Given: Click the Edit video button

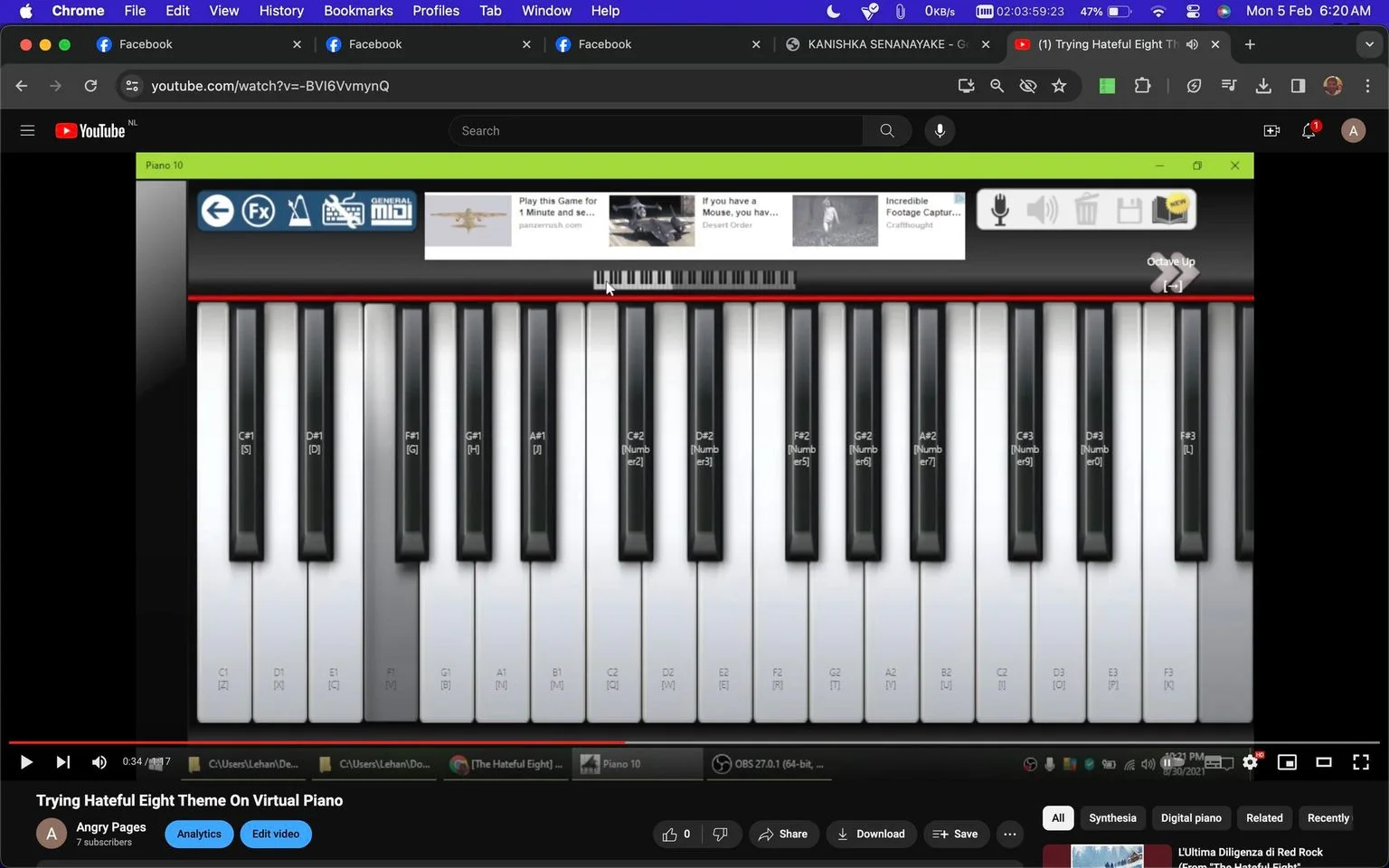Looking at the screenshot, I should coord(276,834).
